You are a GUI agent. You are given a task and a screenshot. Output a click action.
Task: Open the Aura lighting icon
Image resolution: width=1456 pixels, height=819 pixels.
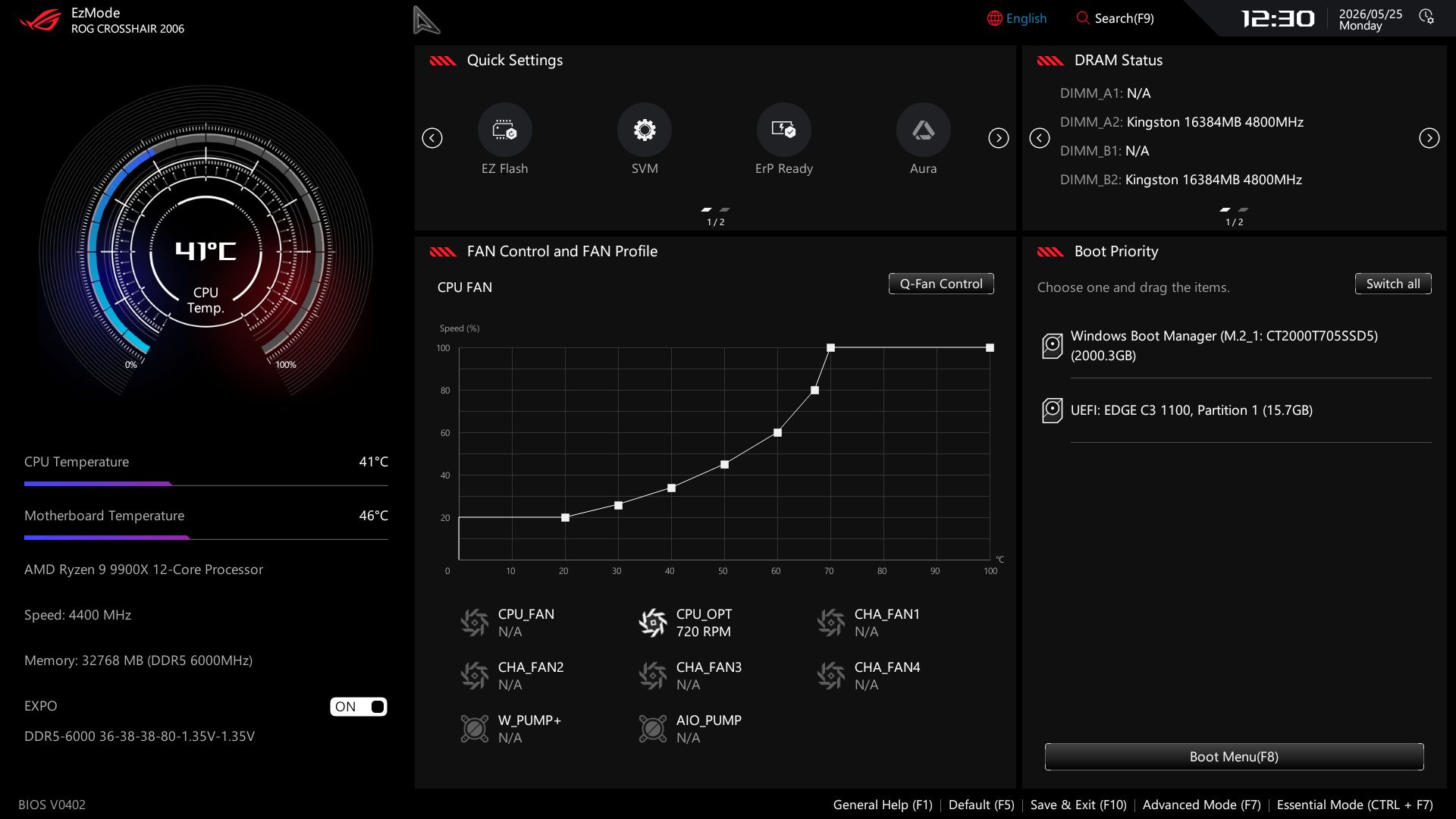pos(923,130)
